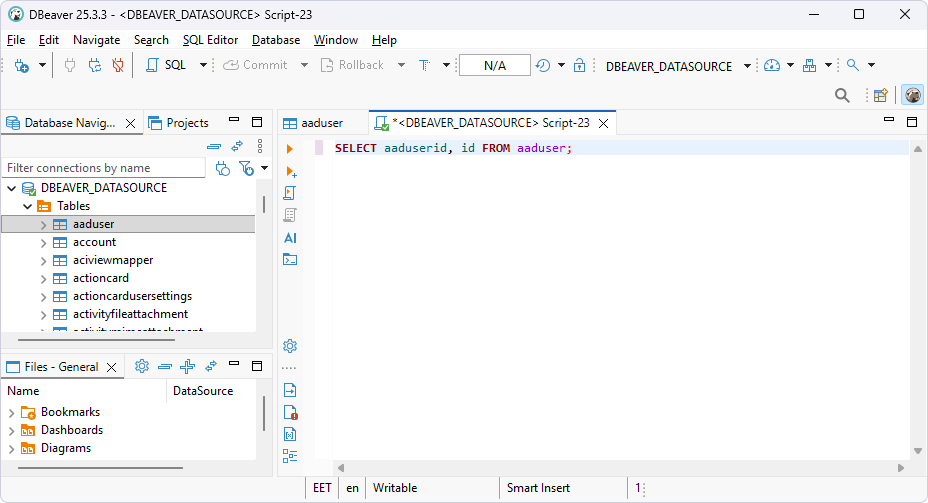928x503 pixels.
Task: Click the blue search magnifier in toolbar
Action: point(853,65)
